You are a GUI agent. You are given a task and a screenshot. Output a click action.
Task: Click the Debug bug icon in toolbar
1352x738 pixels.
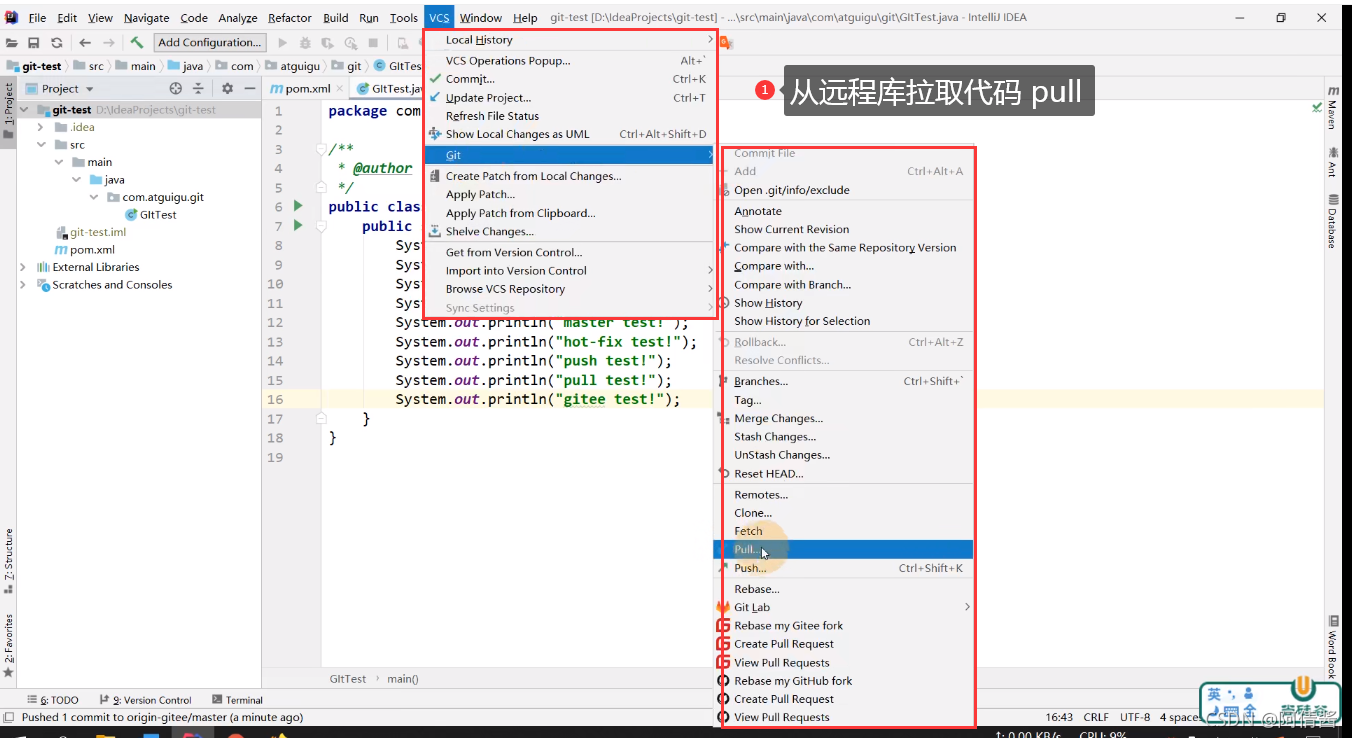click(305, 43)
